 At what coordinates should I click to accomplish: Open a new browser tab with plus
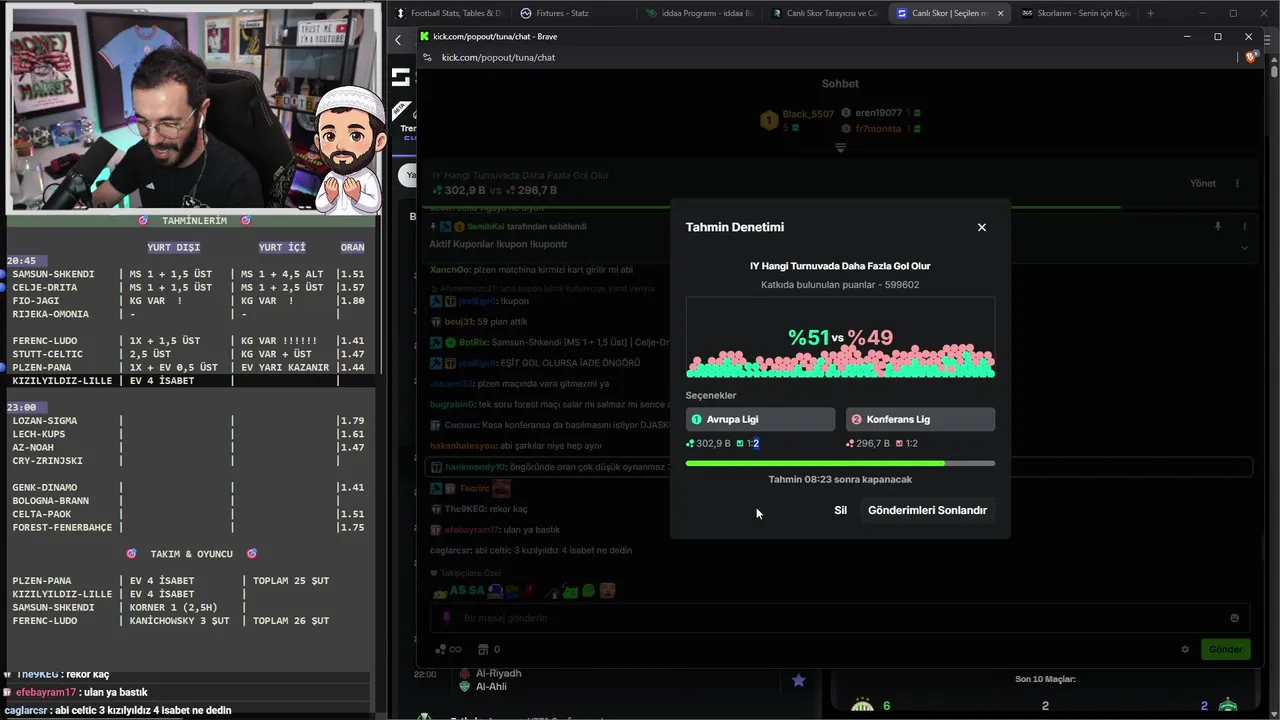coord(1150,13)
